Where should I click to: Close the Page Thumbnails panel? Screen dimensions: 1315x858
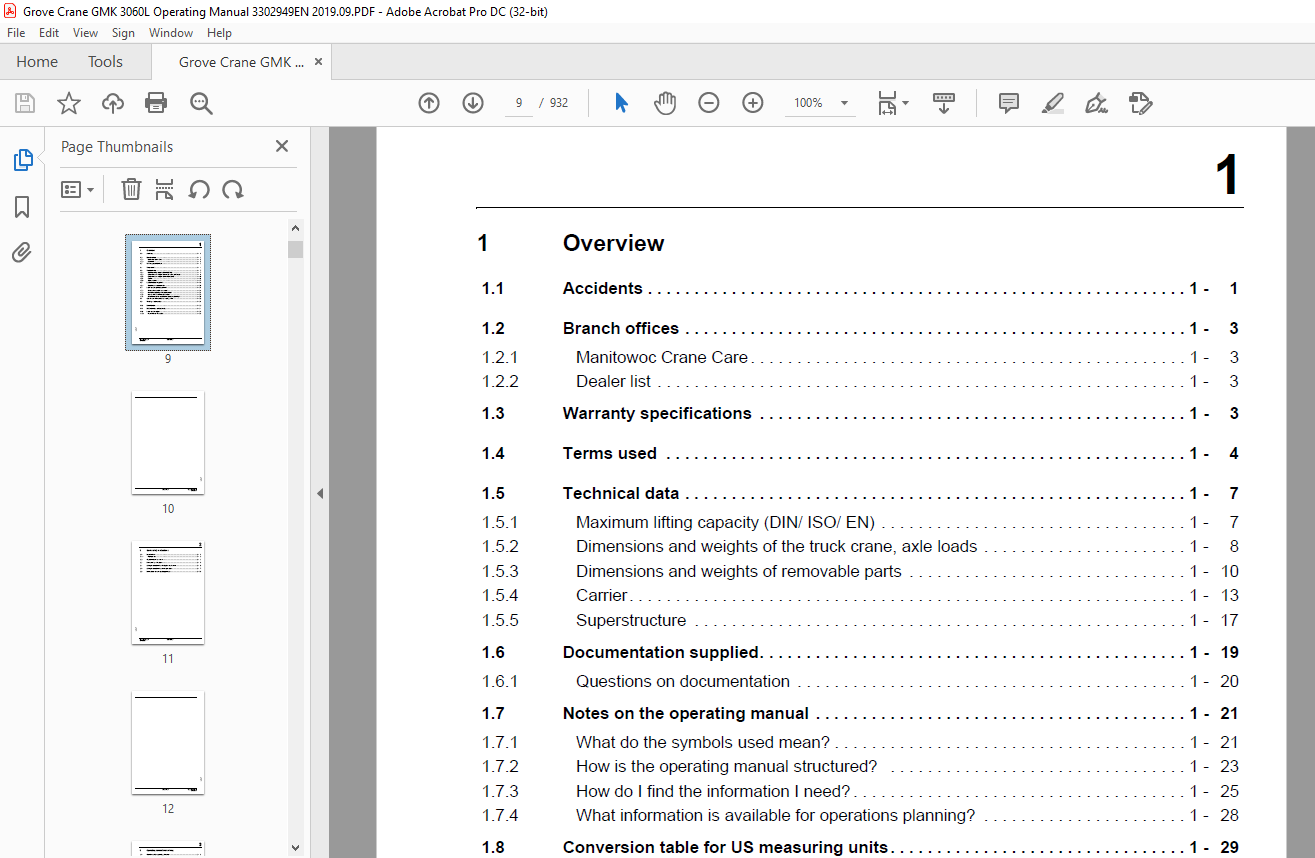pos(282,146)
